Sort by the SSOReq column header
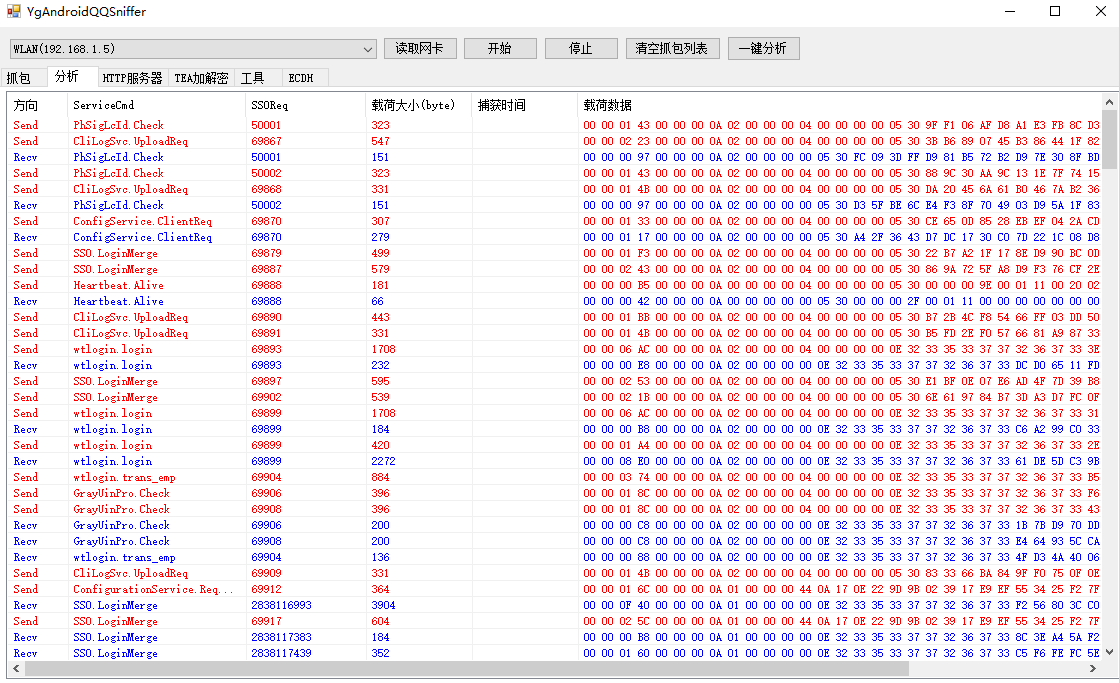 305,105
